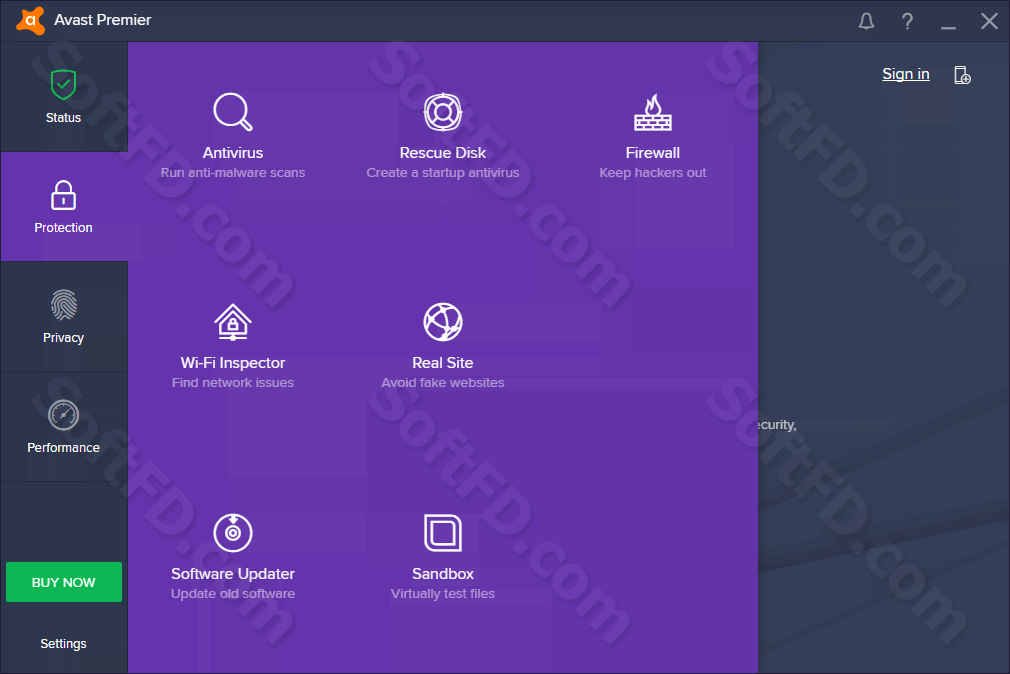Click the Status shield icon
Screen dimensions: 1010x674
(63, 84)
